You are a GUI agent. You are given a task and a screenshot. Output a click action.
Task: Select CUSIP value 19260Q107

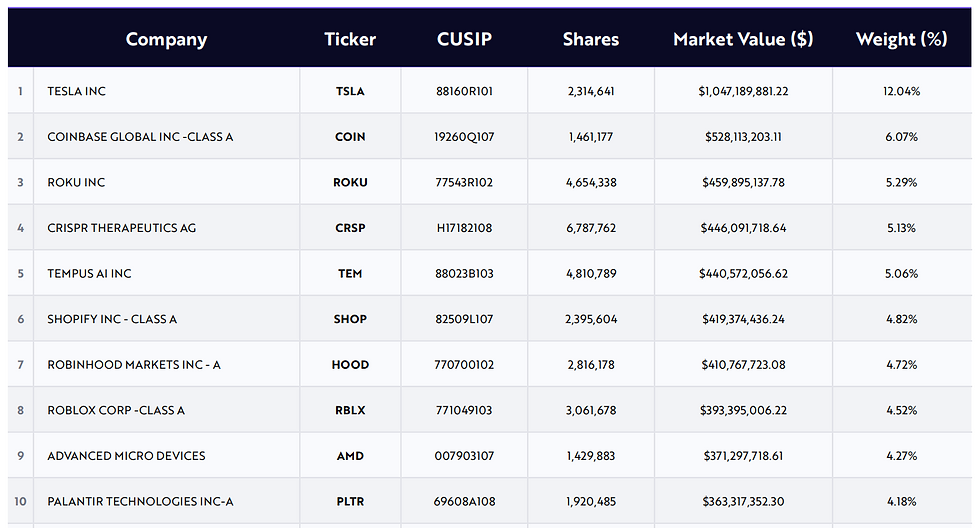coord(464,137)
